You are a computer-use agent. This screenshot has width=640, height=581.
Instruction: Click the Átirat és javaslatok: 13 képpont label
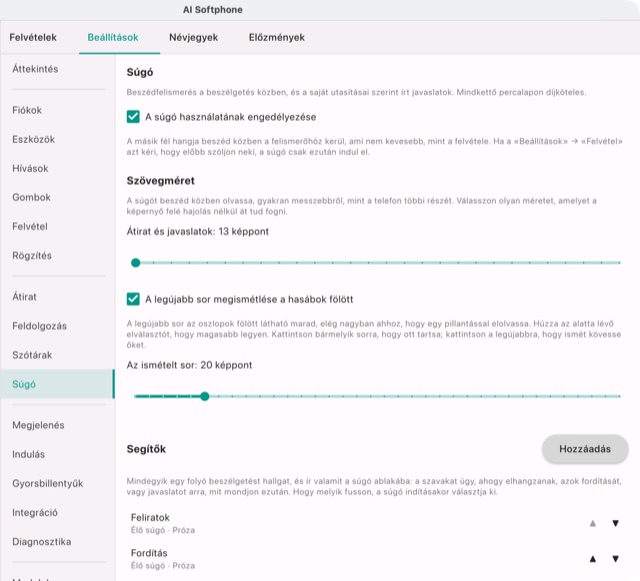point(198,232)
